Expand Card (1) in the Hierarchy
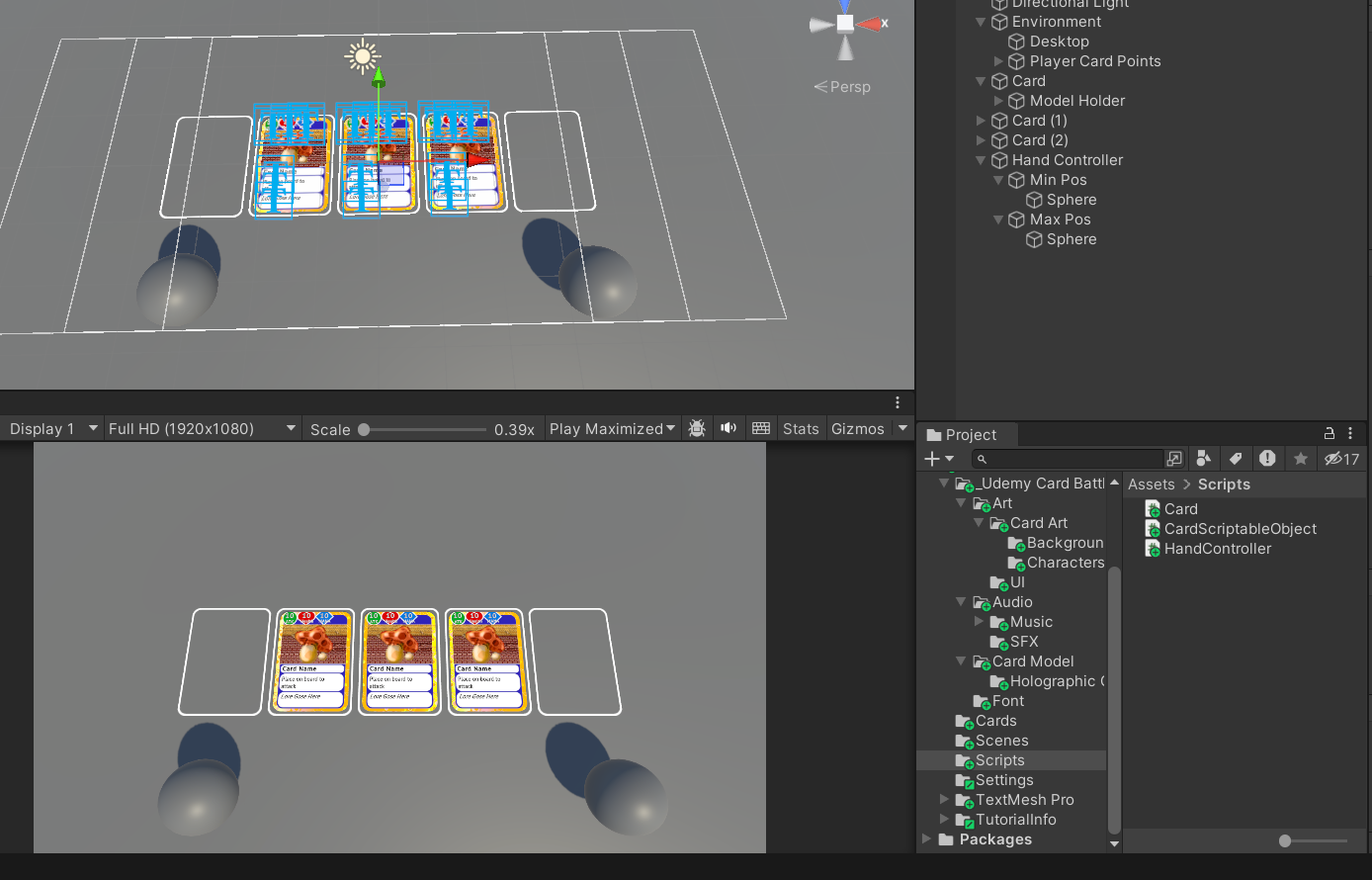The width and height of the screenshot is (1372, 880). [x=981, y=121]
